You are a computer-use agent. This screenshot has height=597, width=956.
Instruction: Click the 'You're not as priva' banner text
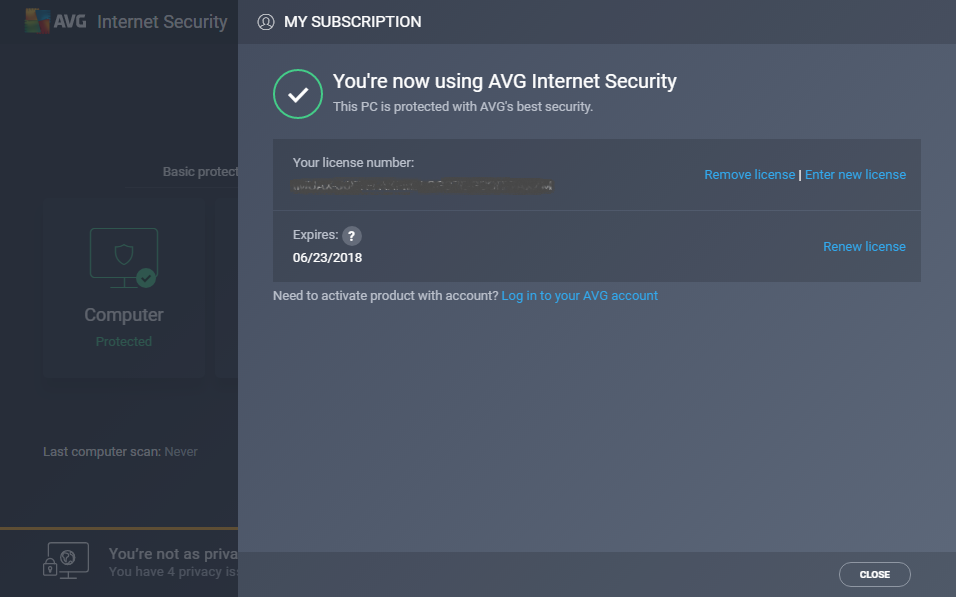point(173,554)
